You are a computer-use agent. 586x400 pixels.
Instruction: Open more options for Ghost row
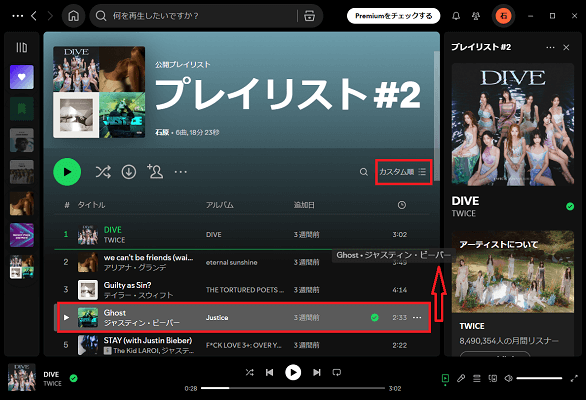[x=417, y=317]
